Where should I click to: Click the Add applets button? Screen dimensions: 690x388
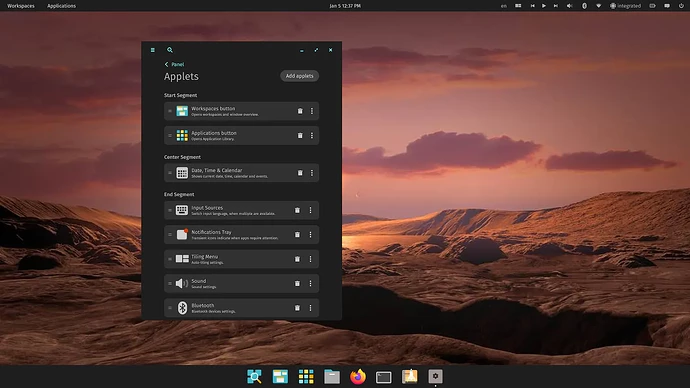pos(300,76)
